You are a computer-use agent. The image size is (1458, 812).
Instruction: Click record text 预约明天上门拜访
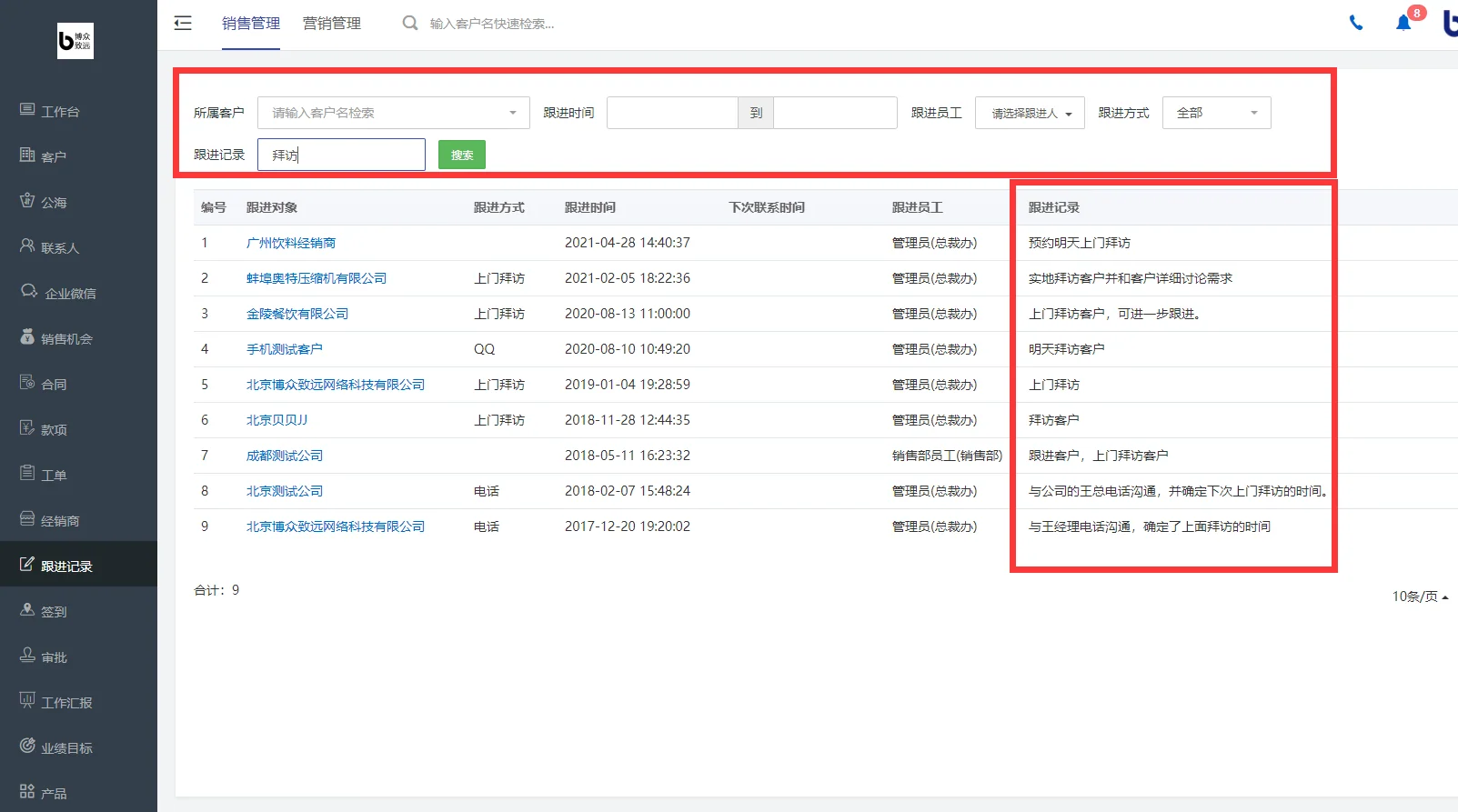tap(1080, 243)
